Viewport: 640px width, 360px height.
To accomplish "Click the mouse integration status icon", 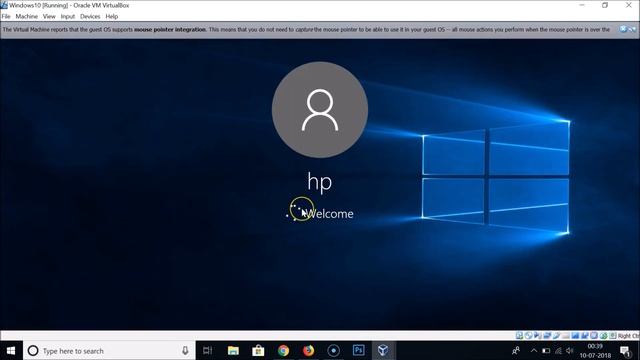I will [603, 336].
